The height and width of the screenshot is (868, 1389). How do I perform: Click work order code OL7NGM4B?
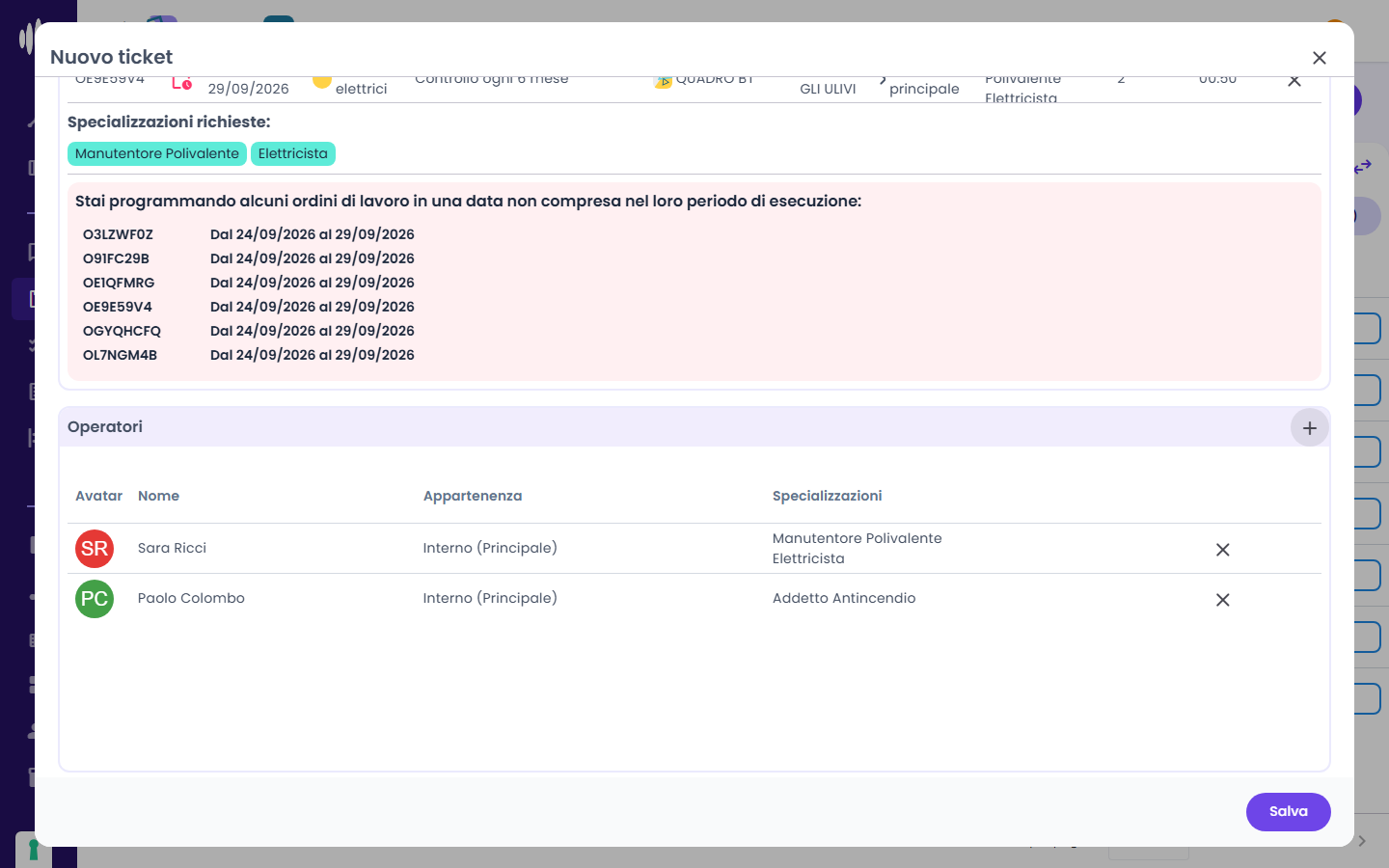(120, 355)
